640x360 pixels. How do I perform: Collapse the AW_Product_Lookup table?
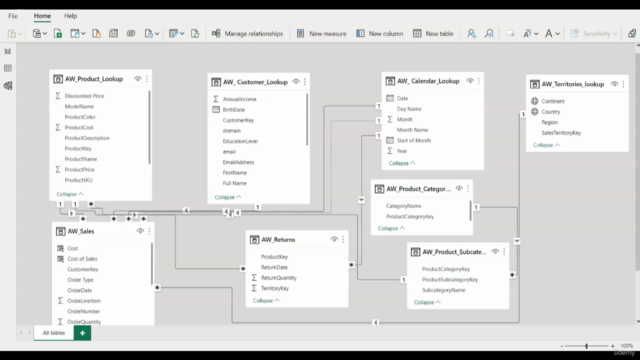[70, 194]
